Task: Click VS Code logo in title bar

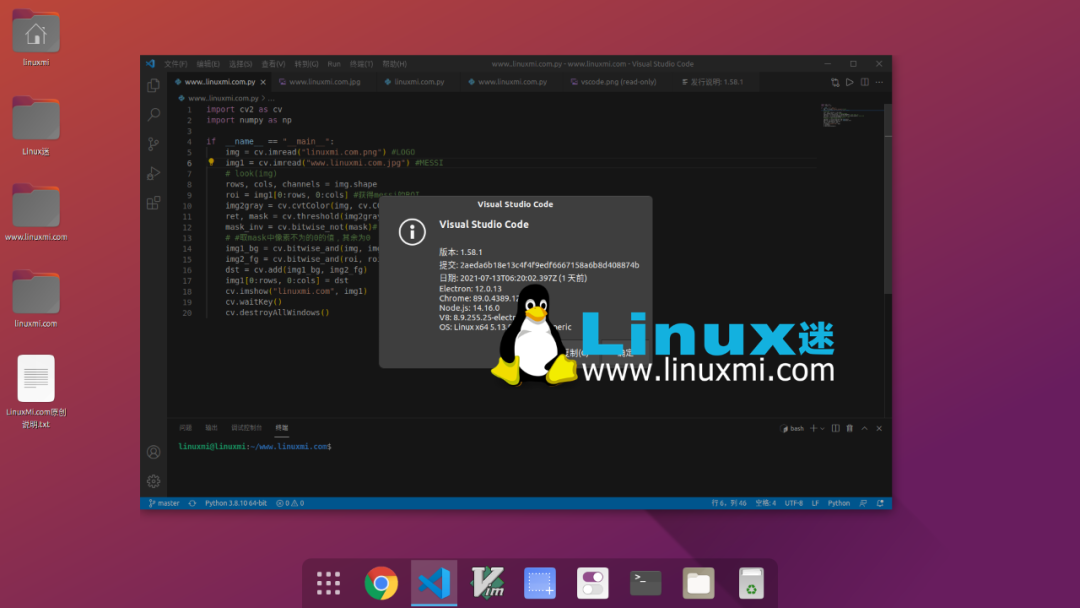Action: coord(150,63)
